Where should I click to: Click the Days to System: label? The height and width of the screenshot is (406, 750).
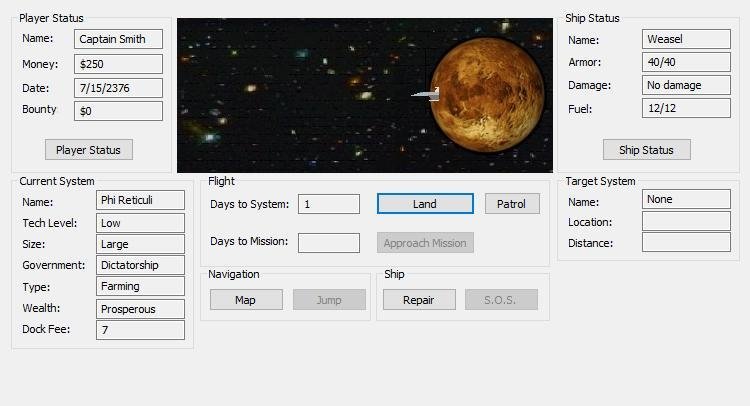[x=250, y=204]
